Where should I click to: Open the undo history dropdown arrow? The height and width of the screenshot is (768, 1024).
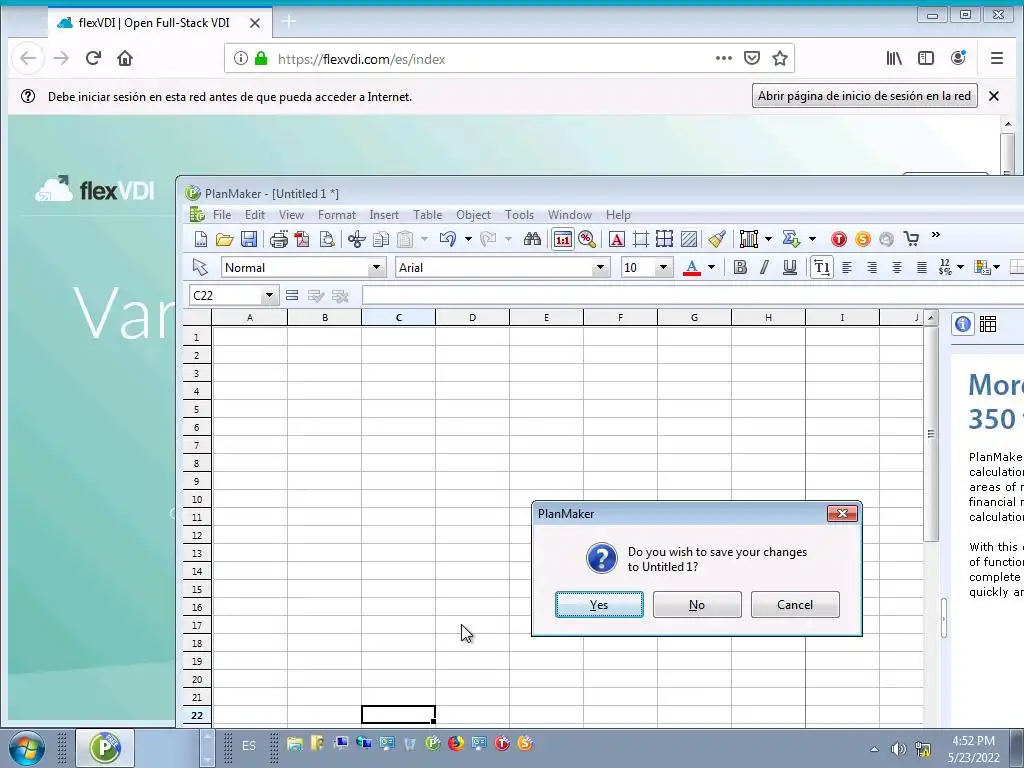468,239
